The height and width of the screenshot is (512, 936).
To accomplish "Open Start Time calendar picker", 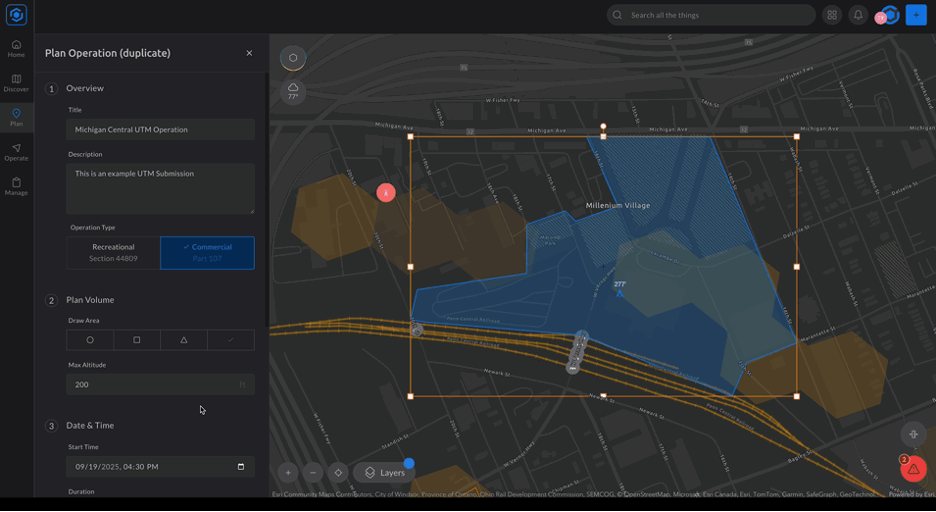I will (240, 467).
